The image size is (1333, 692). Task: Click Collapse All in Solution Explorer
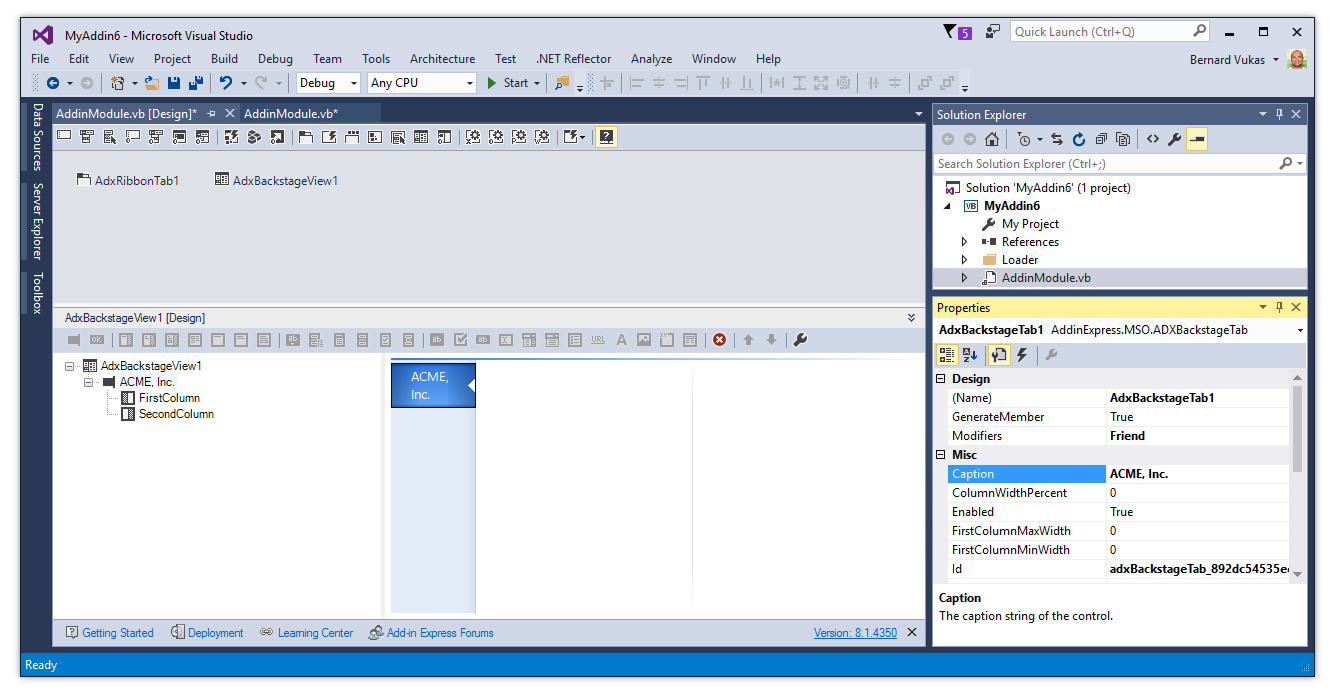click(x=1101, y=139)
